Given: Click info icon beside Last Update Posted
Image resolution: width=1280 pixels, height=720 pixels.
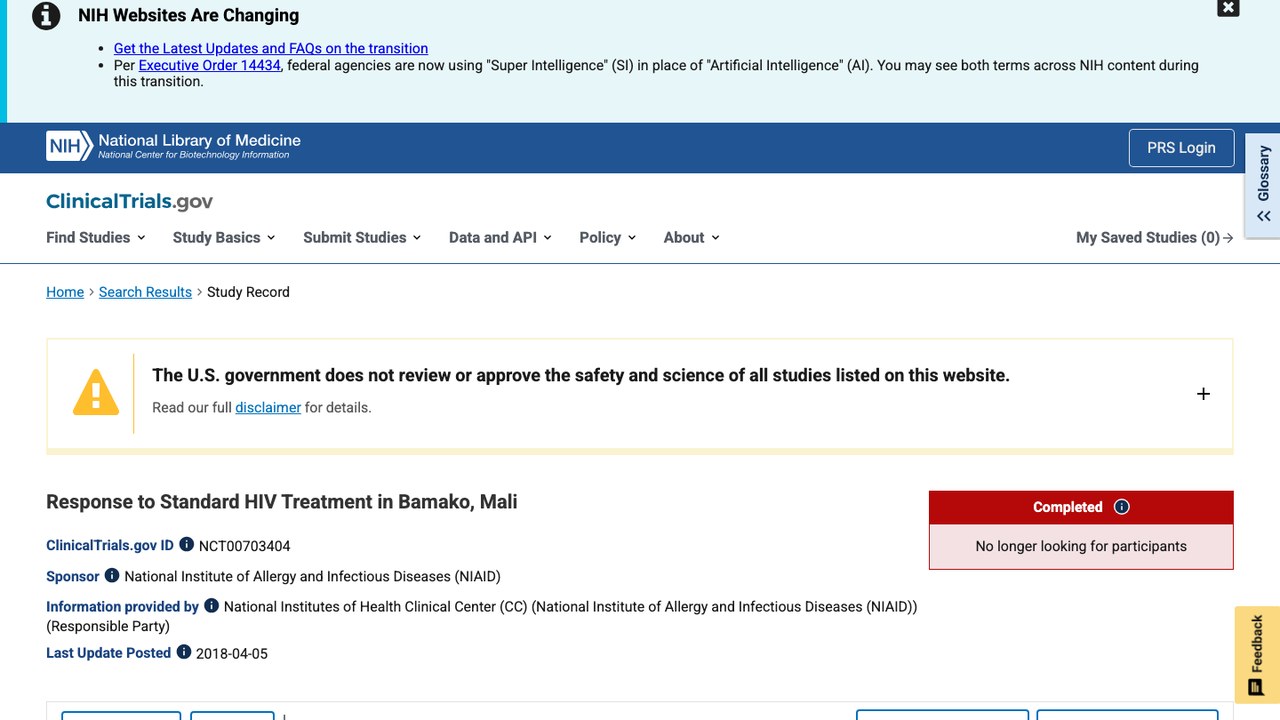Looking at the screenshot, I should pos(184,652).
